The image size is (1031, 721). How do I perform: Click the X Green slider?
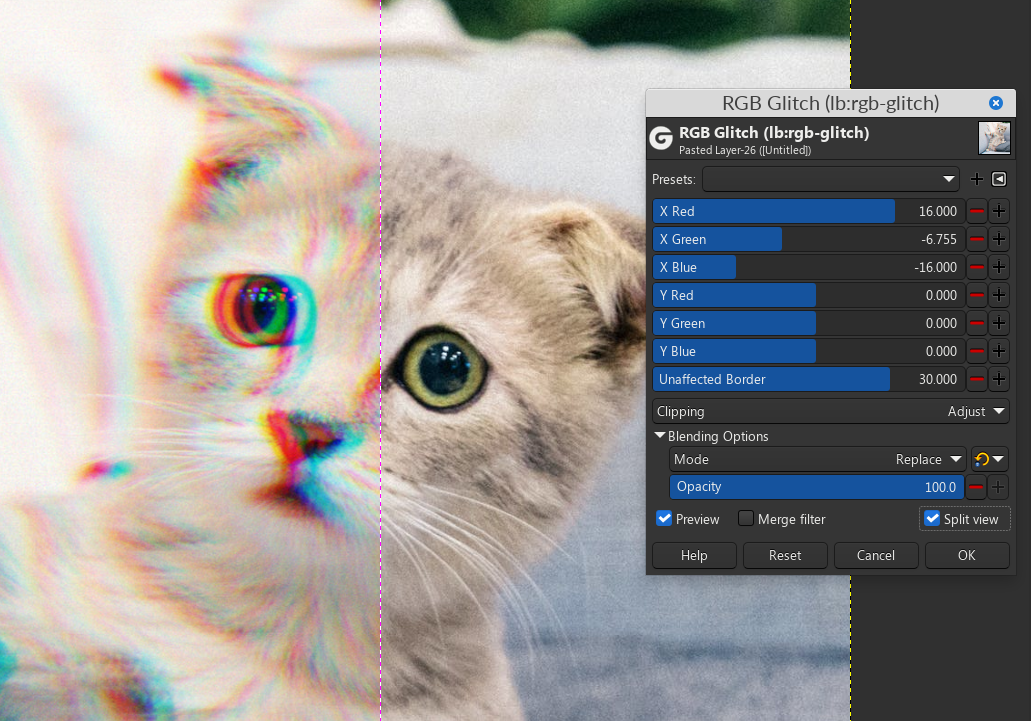[809, 239]
